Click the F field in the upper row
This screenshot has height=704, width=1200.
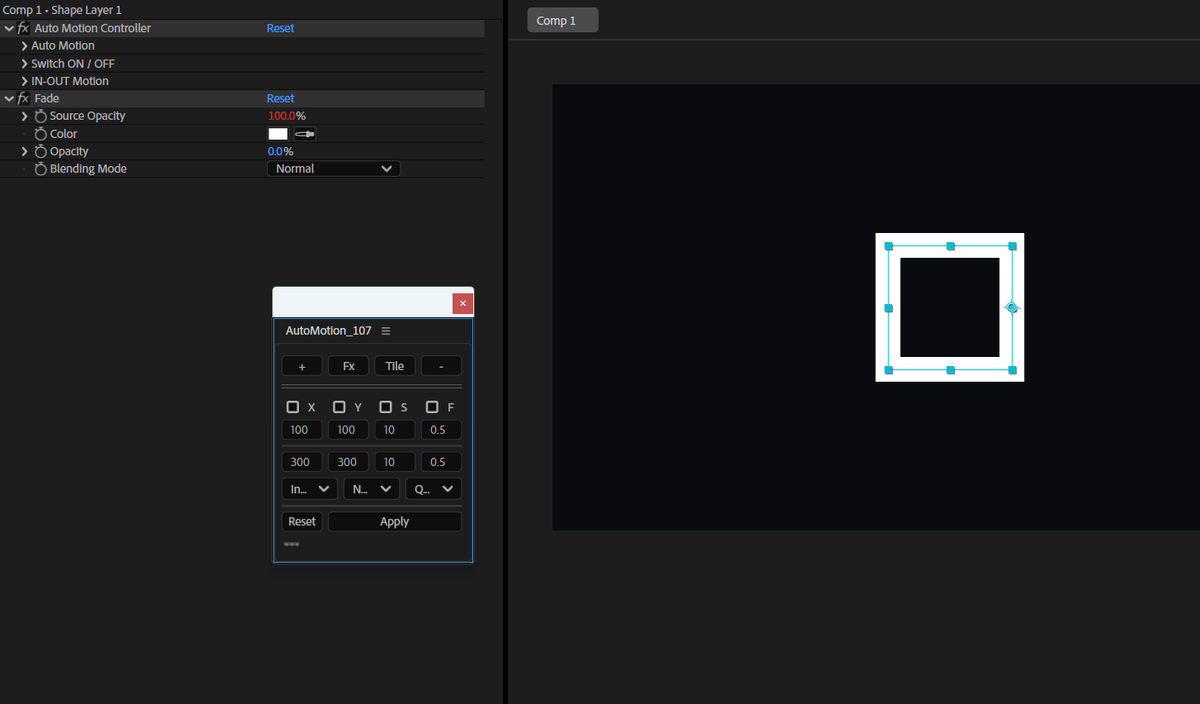(x=441, y=430)
